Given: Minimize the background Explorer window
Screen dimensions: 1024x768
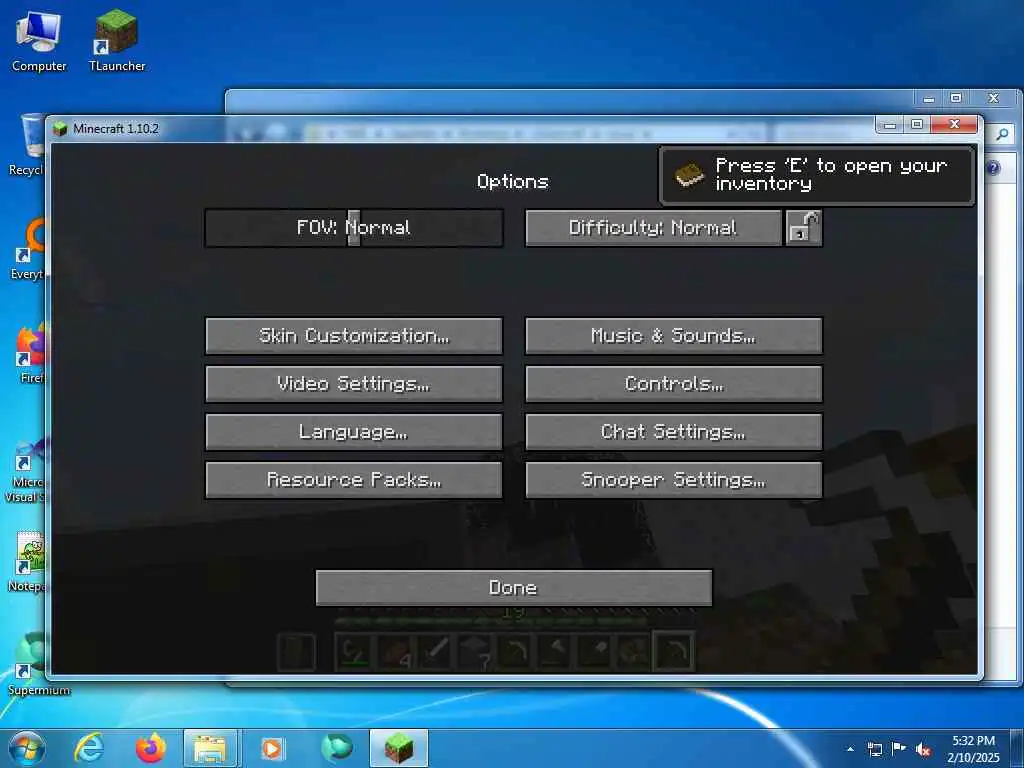Looking at the screenshot, I should point(929,98).
